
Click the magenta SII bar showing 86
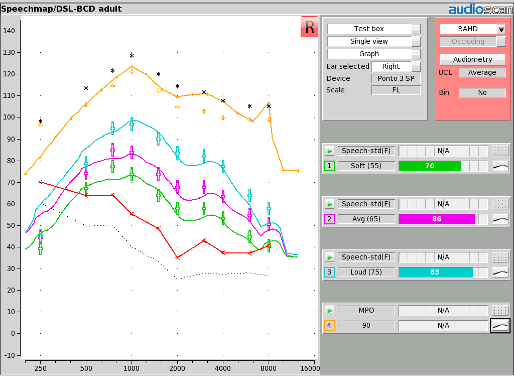pyautogui.click(x=437, y=219)
